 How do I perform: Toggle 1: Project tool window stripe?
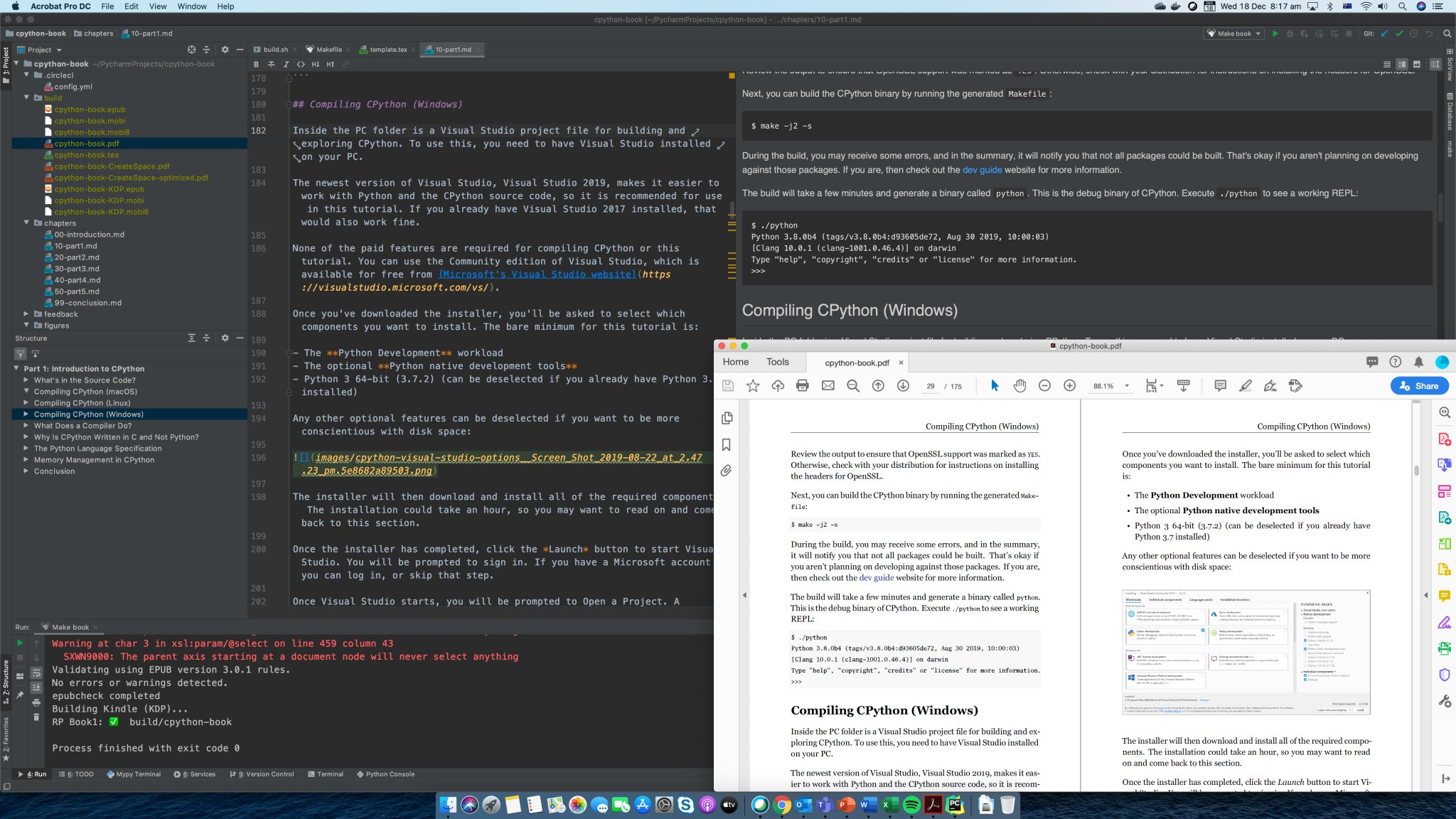tap(6, 65)
